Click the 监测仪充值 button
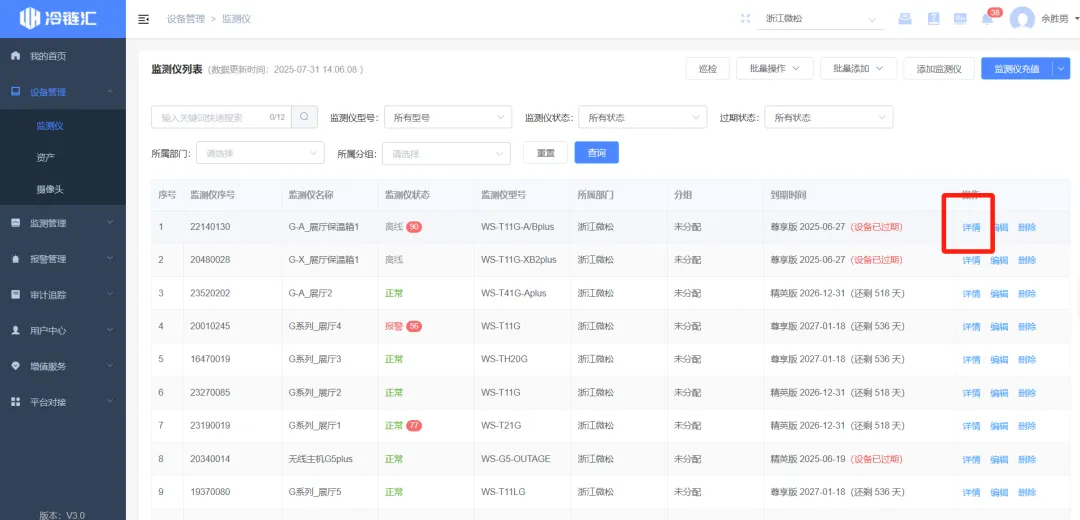The height and width of the screenshot is (520, 1080). (1017, 69)
